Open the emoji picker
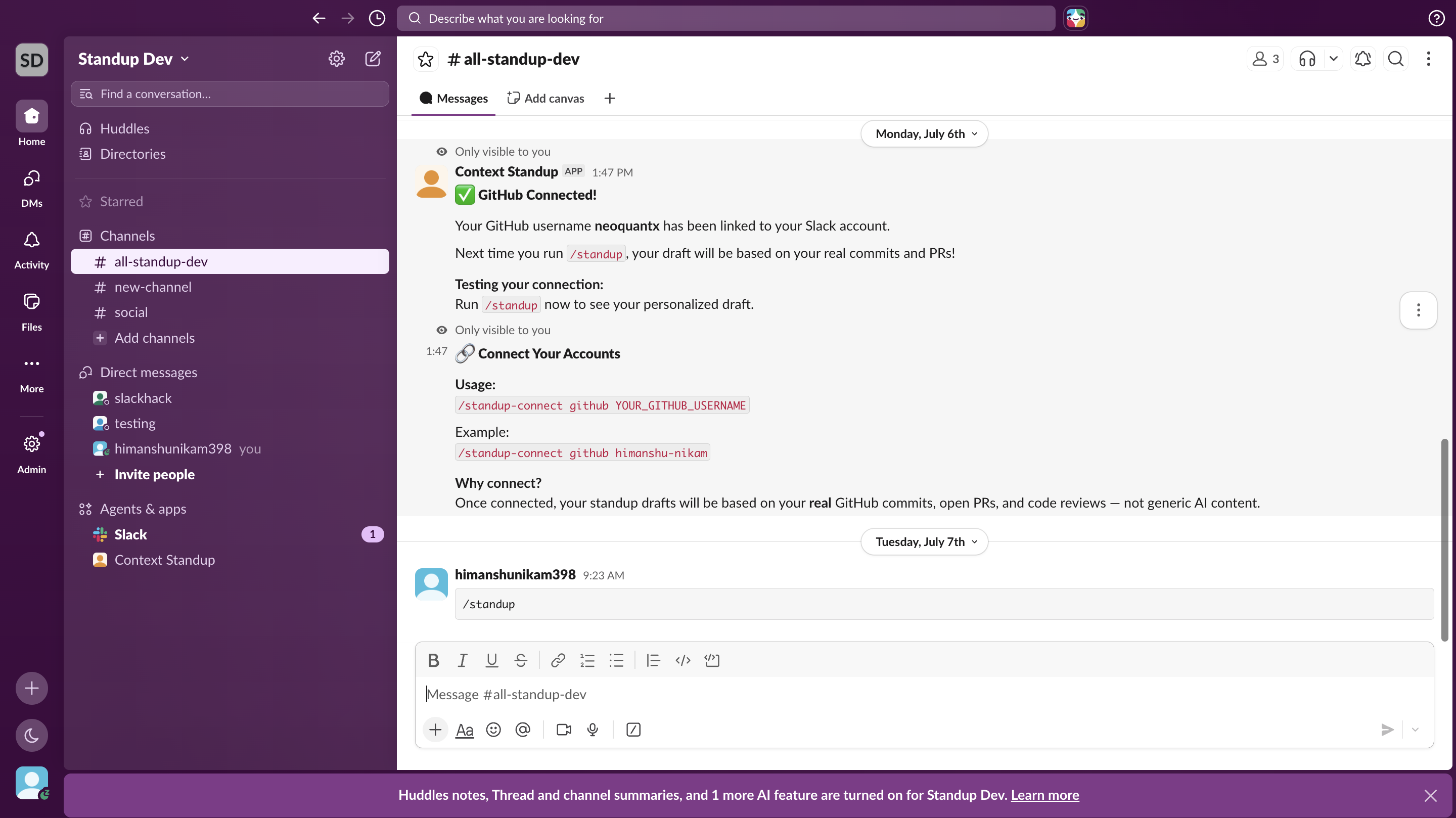1456x818 pixels. pyautogui.click(x=493, y=730)
